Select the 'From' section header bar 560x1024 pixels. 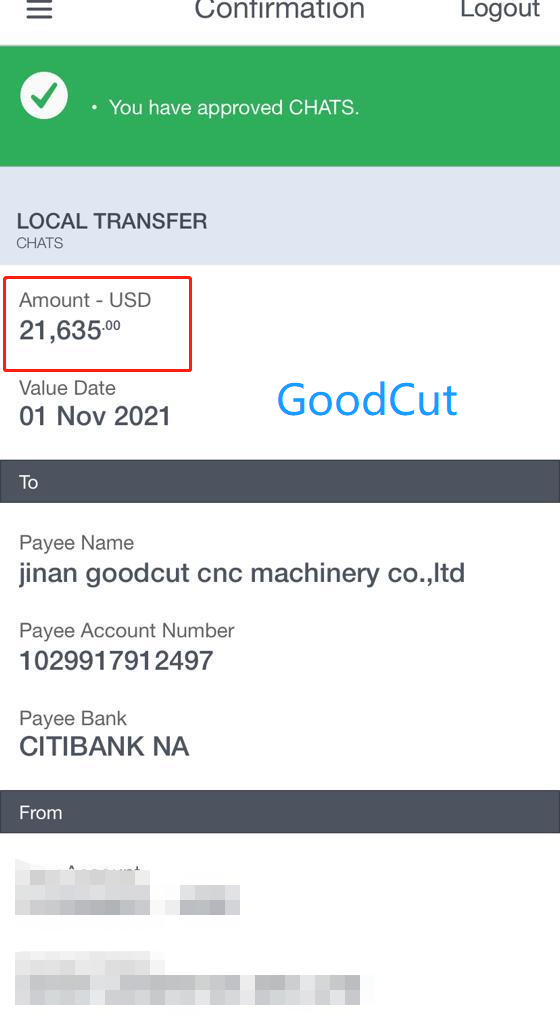click(x=280, y=812)
